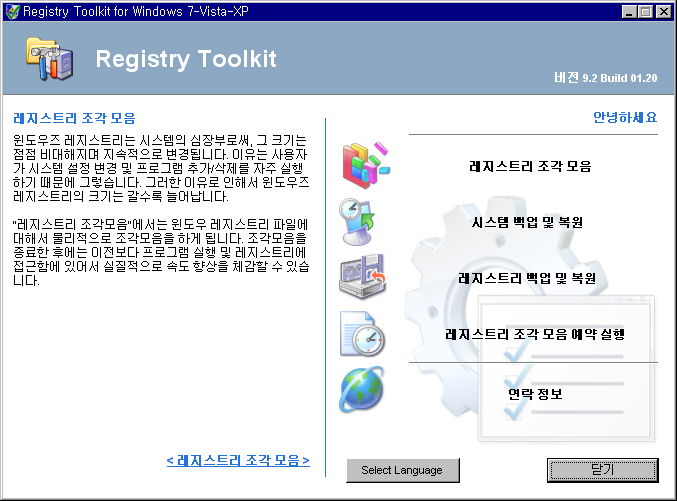Open the scheduled defrag document clock icon
This screenshot has width=677, height=501.
click(362, 334)
